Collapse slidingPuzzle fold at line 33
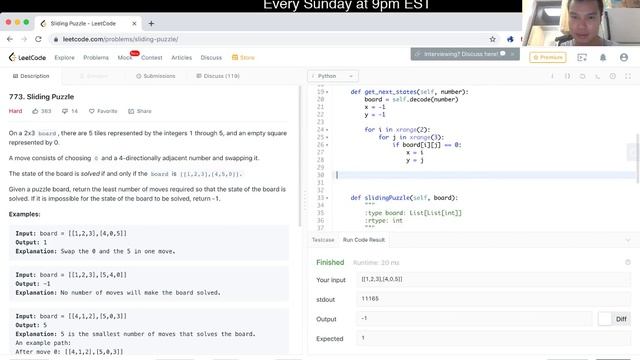The width and height of the screenshot is (640, 360). pos(327,198)
